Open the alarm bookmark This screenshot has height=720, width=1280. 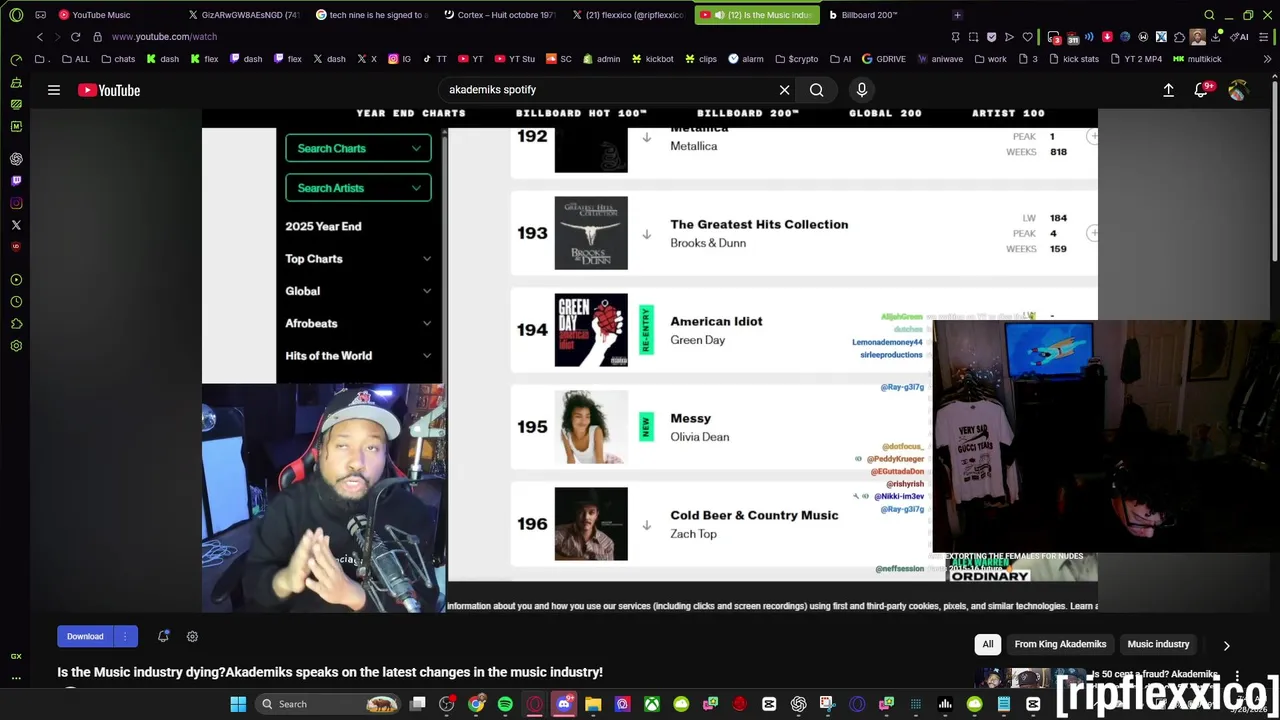coord(746,59)
